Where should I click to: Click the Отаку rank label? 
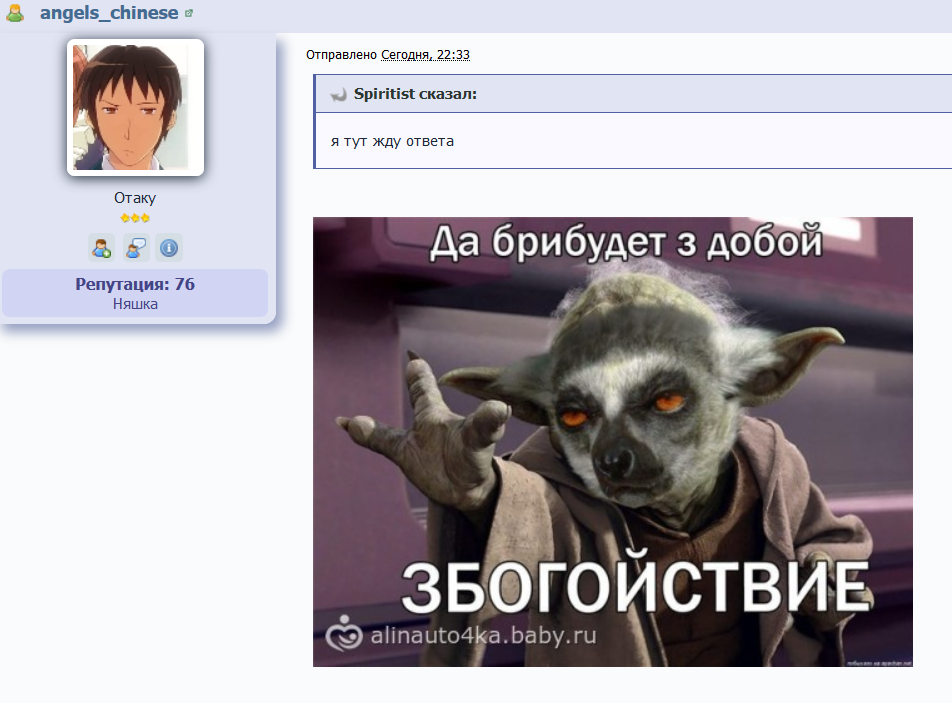coord(135,198)
